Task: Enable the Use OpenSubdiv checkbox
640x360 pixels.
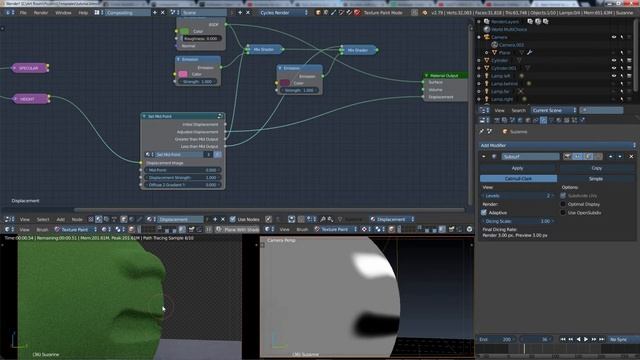Action: (563, 213)
